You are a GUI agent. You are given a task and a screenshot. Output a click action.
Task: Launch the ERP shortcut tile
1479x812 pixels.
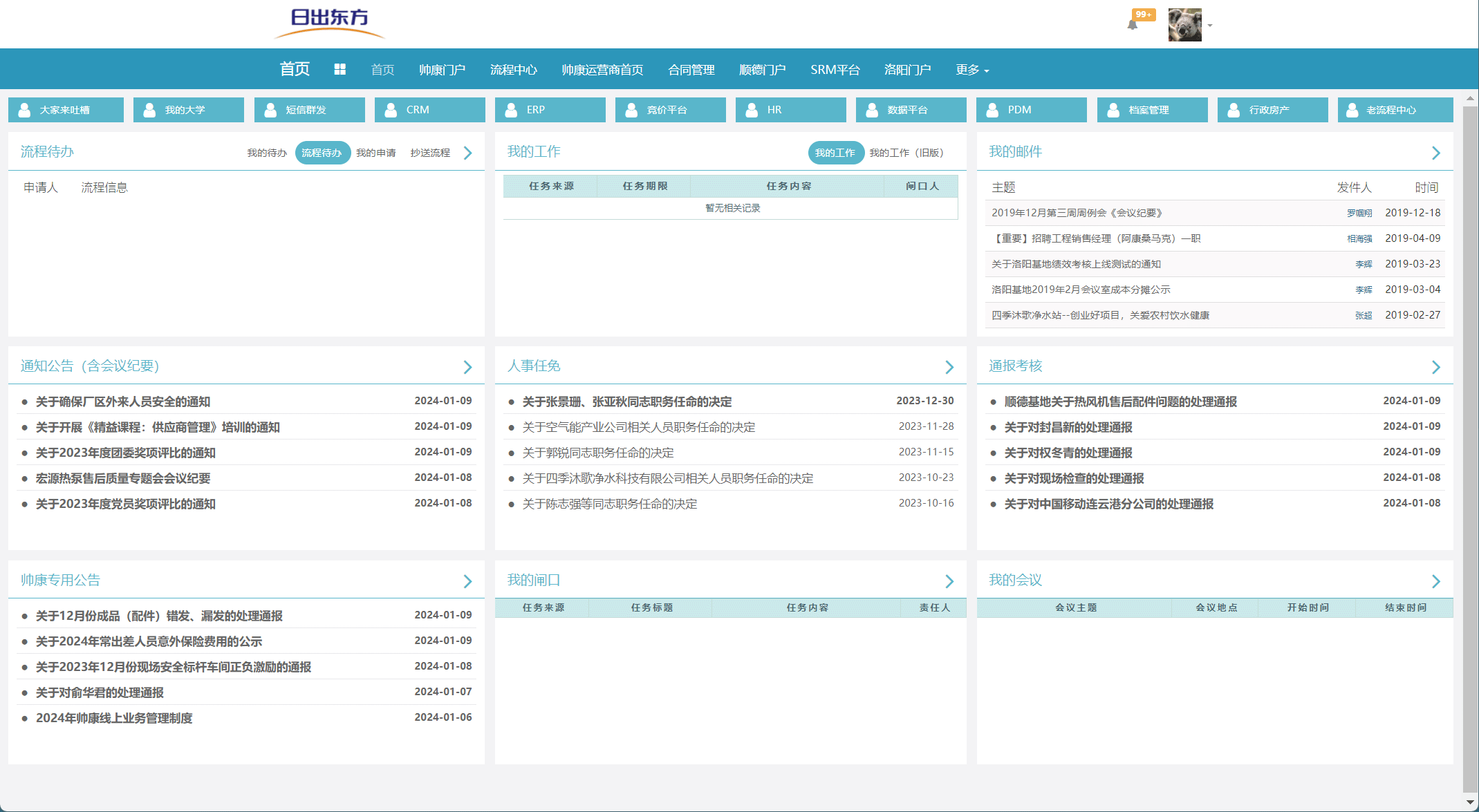coord(550,110)
